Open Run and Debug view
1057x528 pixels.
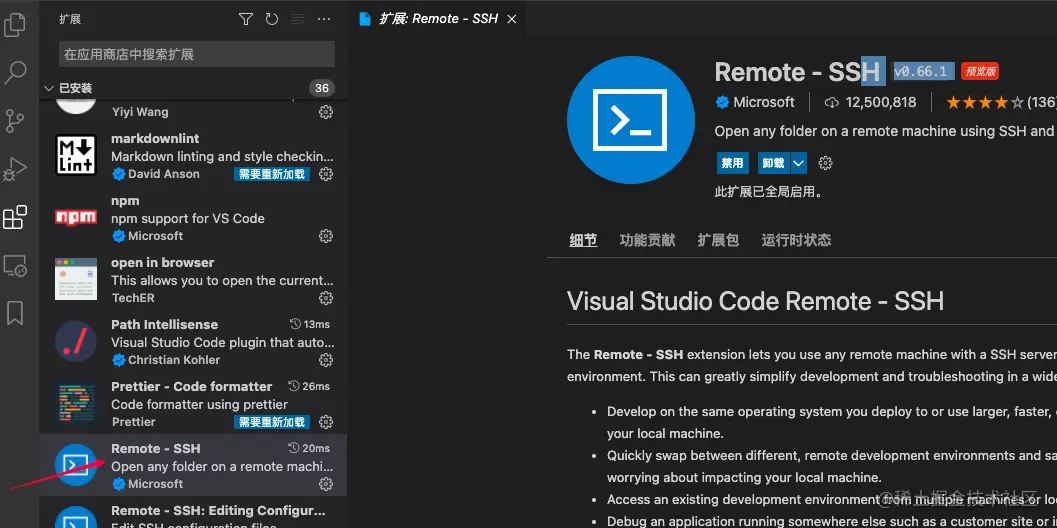pos(15,170)
